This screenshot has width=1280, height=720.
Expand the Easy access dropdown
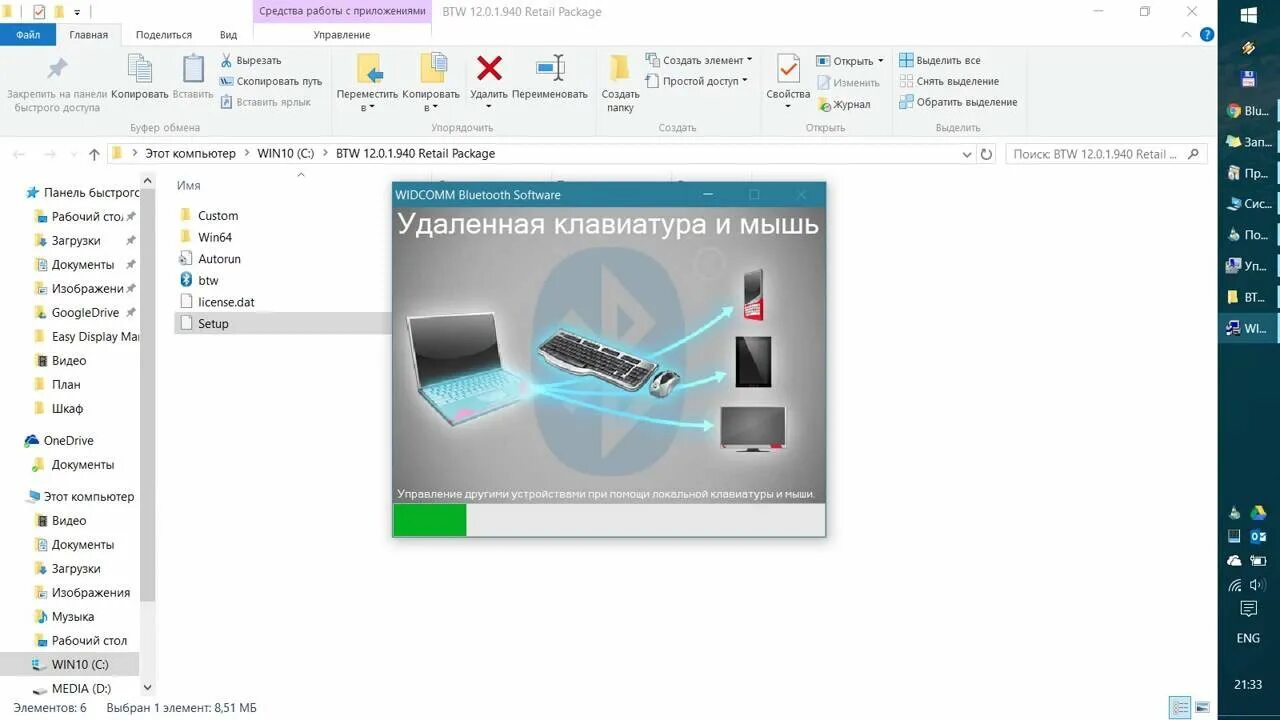(745, 81)
